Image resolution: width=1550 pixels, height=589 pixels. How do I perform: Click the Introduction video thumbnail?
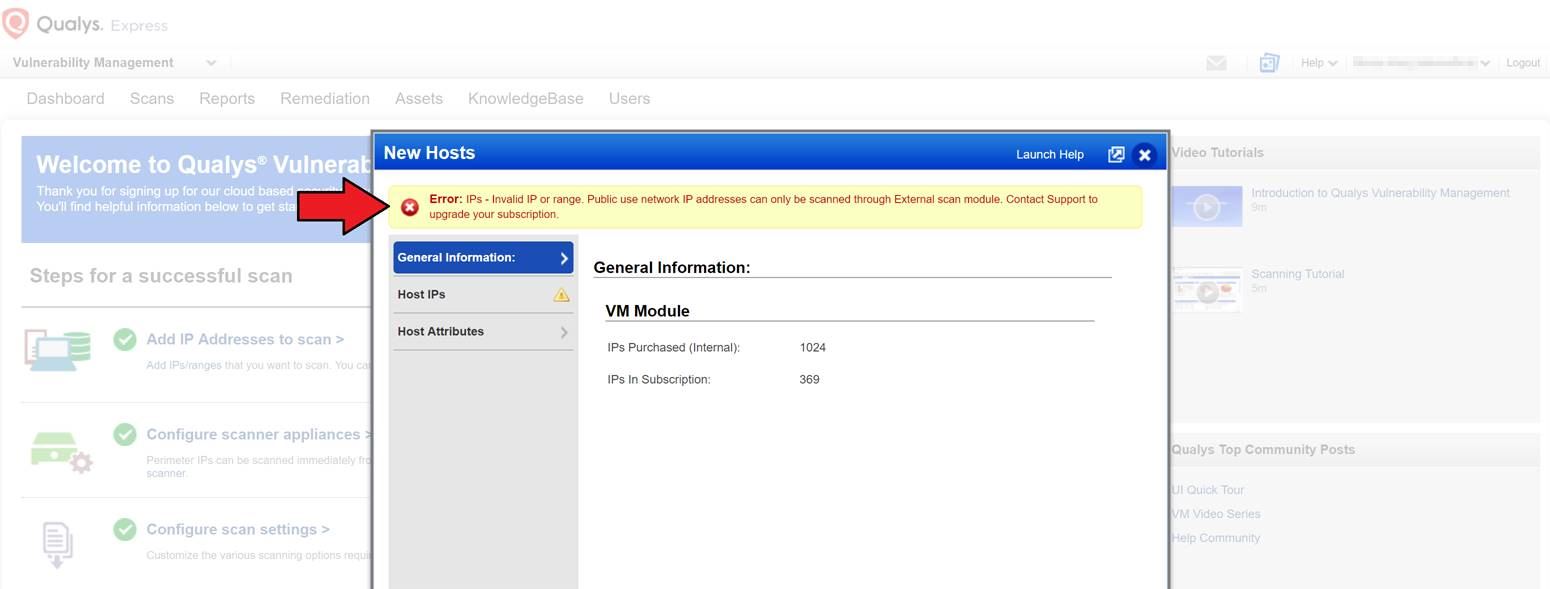pyautogui.click(x=1206, y=206)
